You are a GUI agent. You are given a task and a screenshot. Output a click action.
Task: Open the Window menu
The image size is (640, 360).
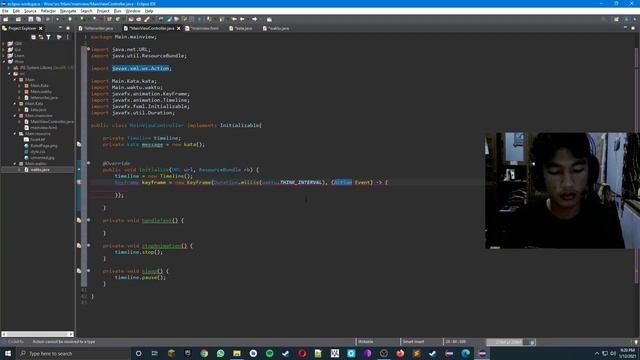coord(133,11)
